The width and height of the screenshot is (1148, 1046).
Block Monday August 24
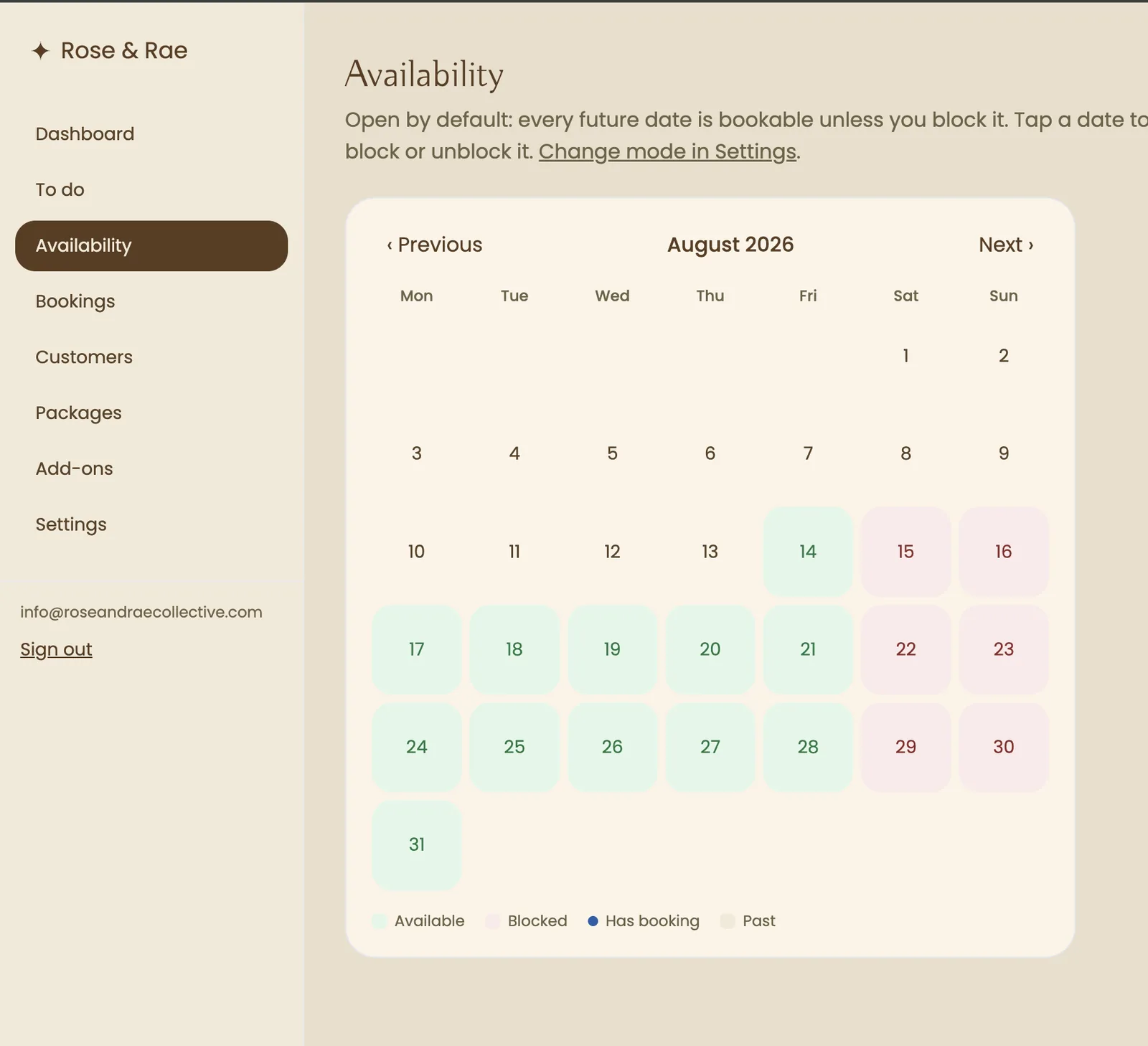click(x=417, y=747)
